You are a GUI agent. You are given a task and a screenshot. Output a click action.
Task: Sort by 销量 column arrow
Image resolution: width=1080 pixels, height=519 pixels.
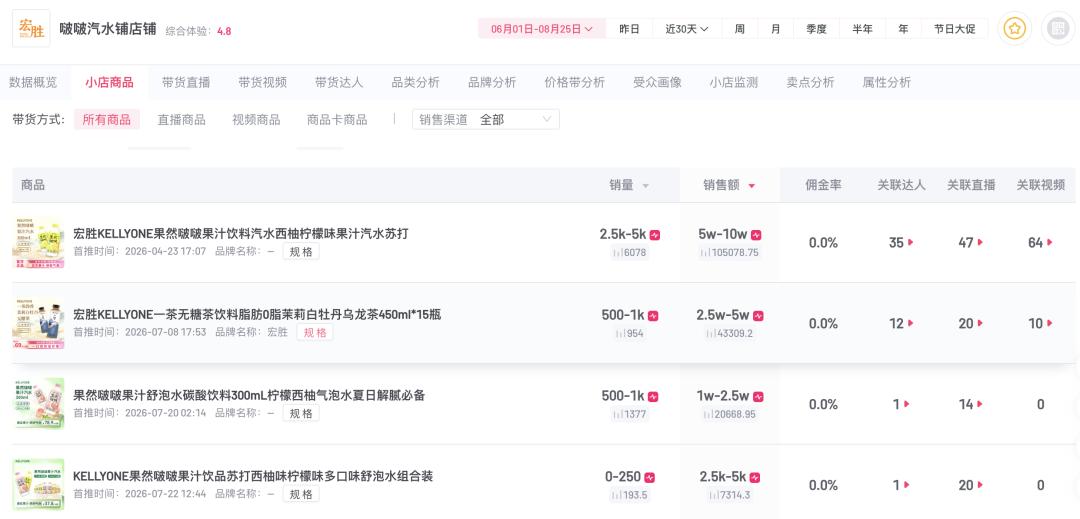[x=645, y=186]
